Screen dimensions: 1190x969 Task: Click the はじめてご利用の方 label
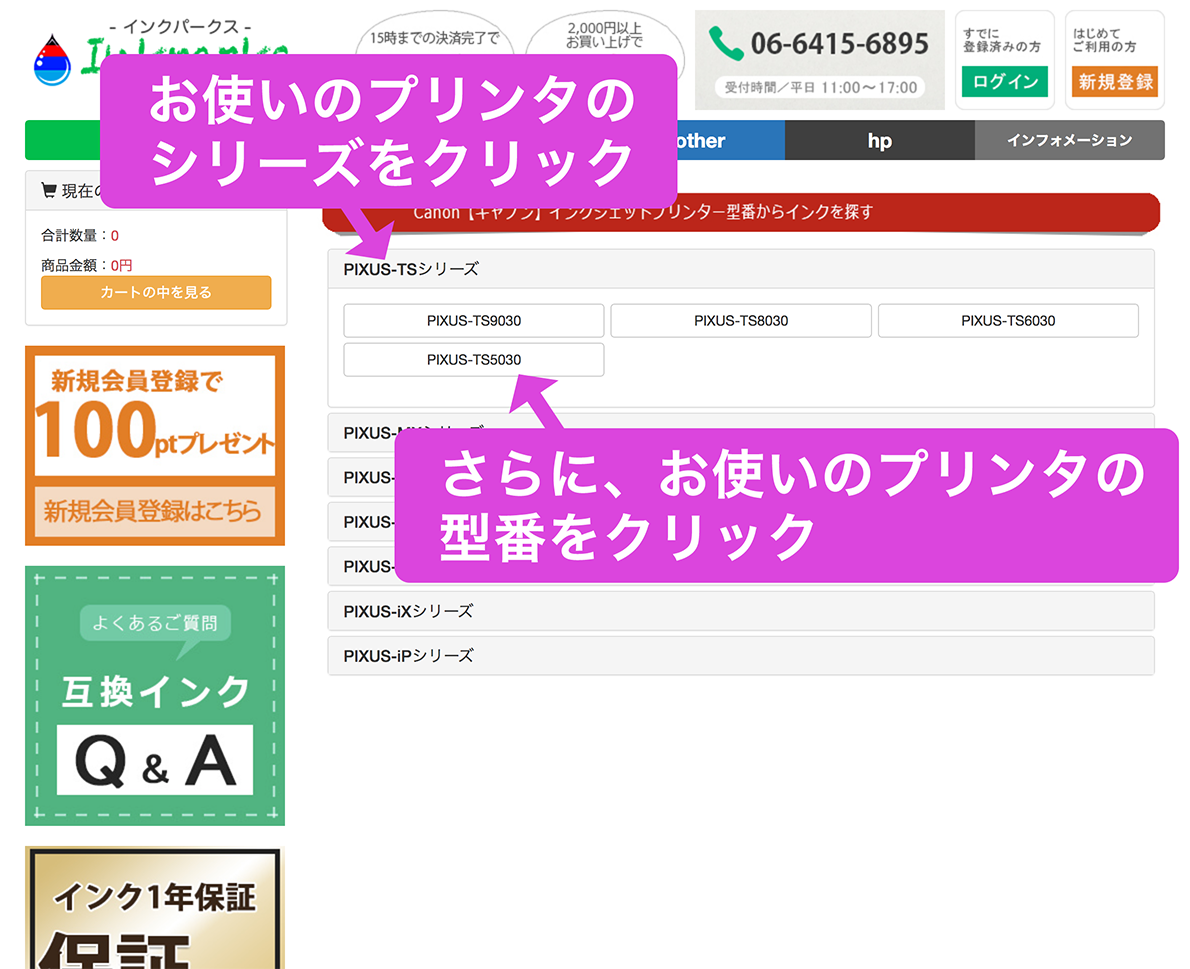pyautogui.click(x=1104, y=40)
